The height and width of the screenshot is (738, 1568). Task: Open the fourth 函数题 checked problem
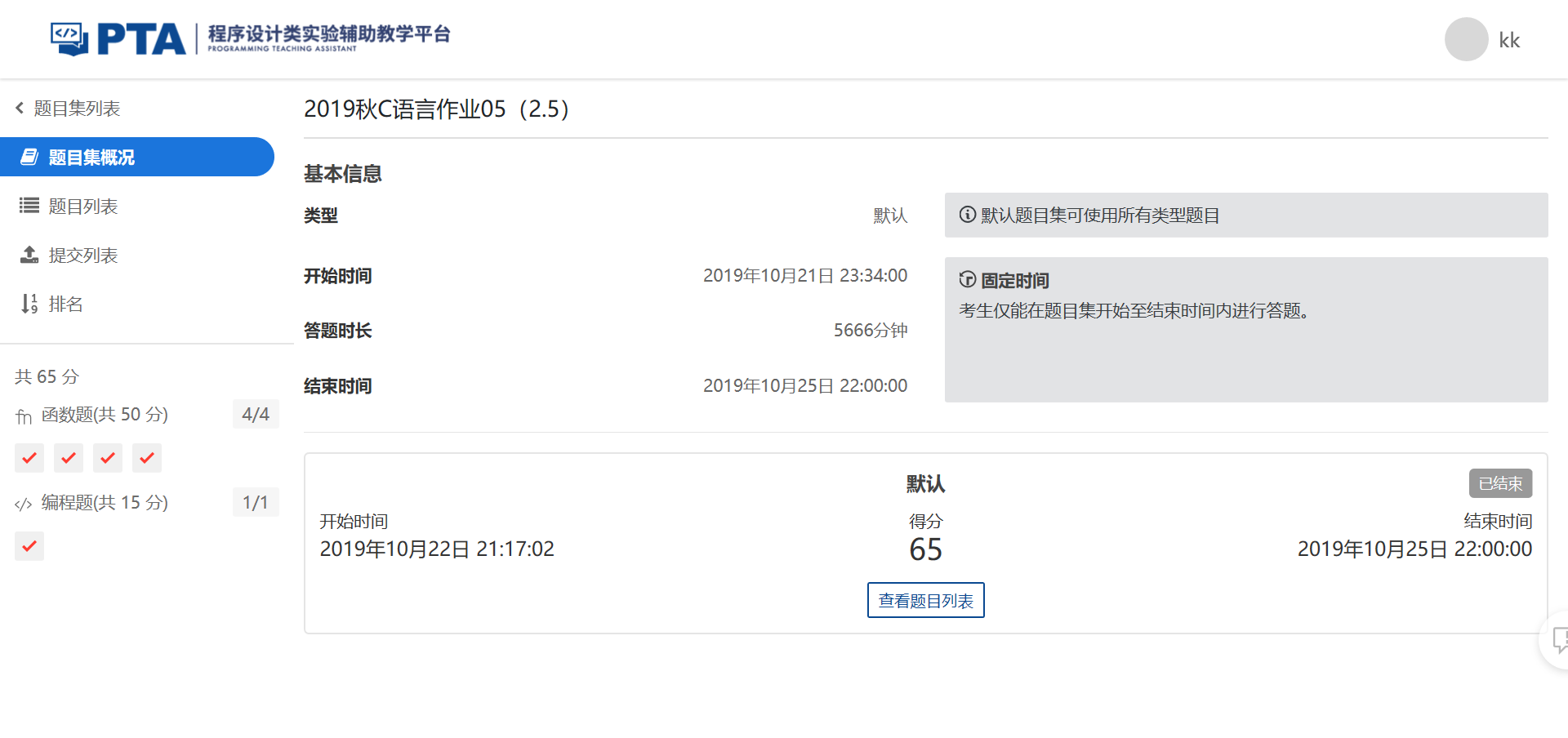(147, 458)
